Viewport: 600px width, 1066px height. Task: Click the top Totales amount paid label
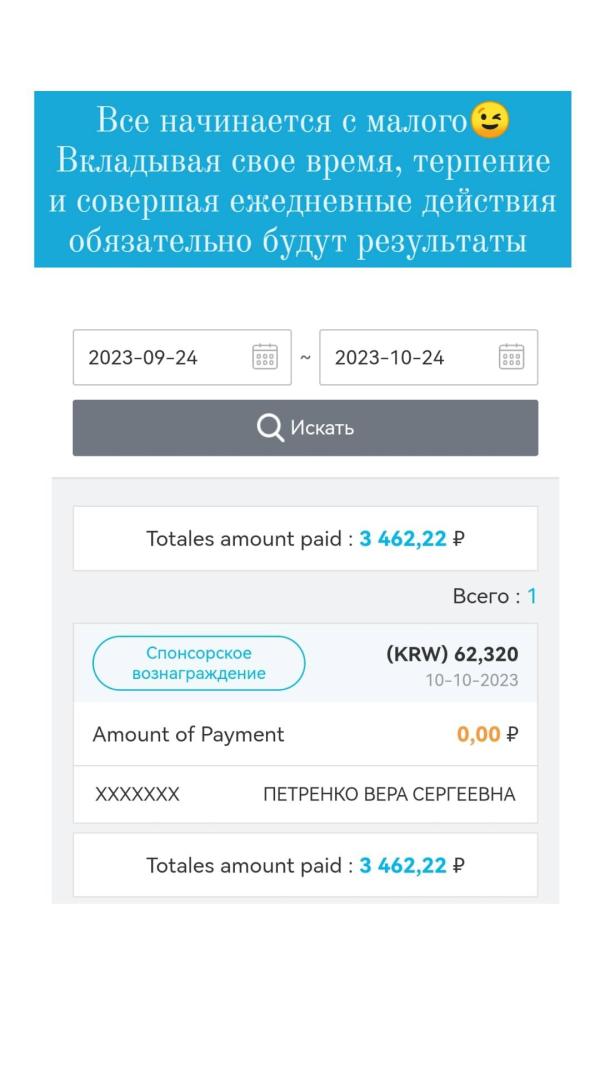point(249,539)
